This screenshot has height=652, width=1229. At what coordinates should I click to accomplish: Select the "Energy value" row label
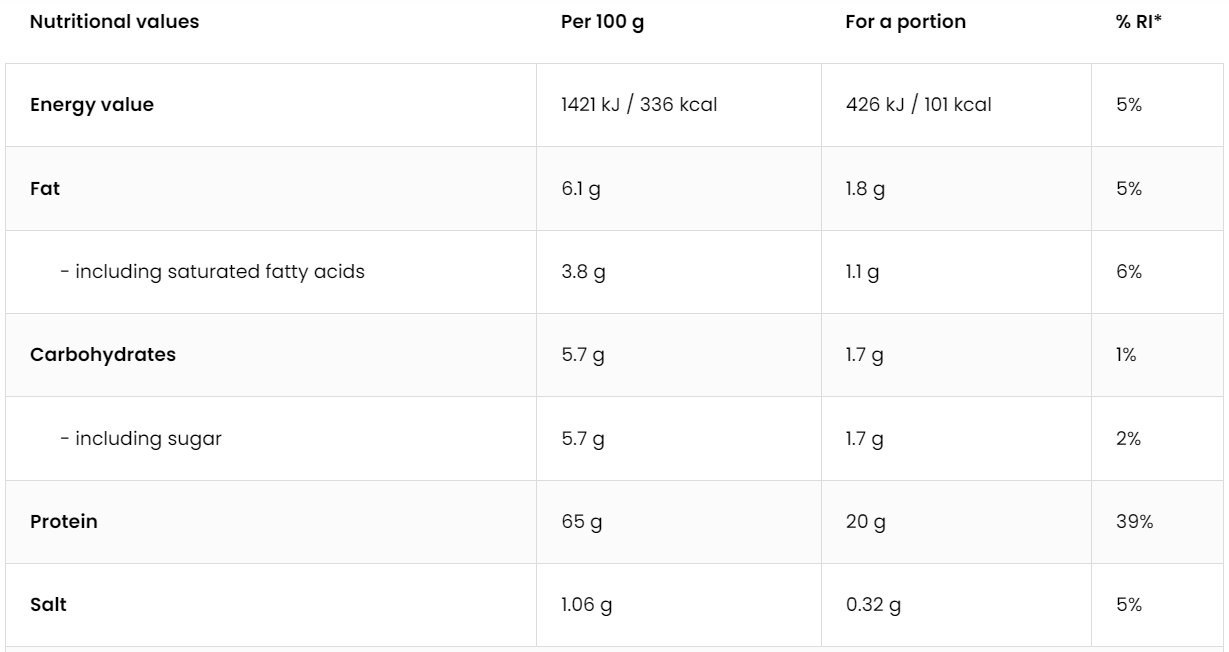(92, 105)
